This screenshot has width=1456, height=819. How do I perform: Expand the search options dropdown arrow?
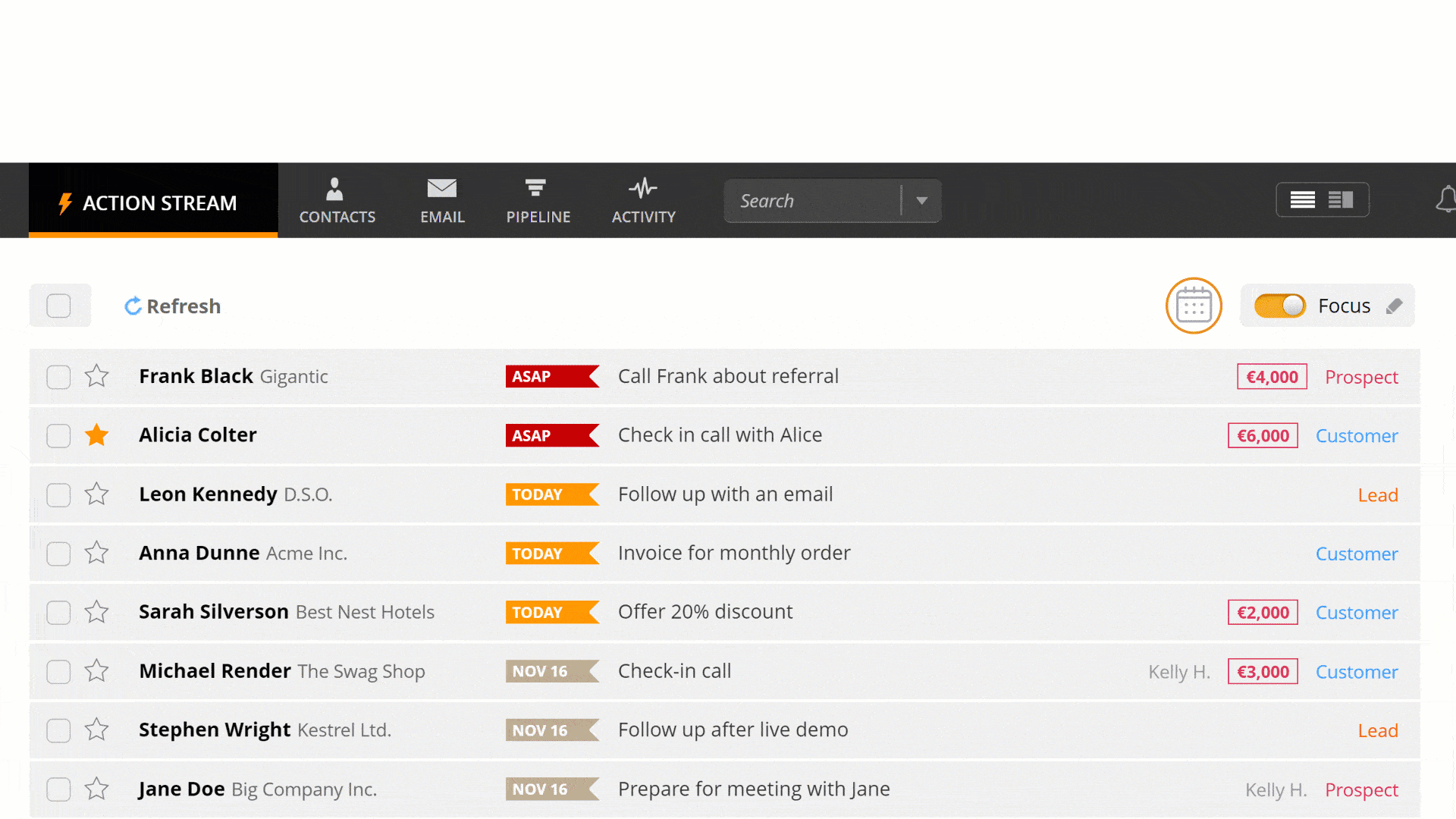click(x=921, y=201)
